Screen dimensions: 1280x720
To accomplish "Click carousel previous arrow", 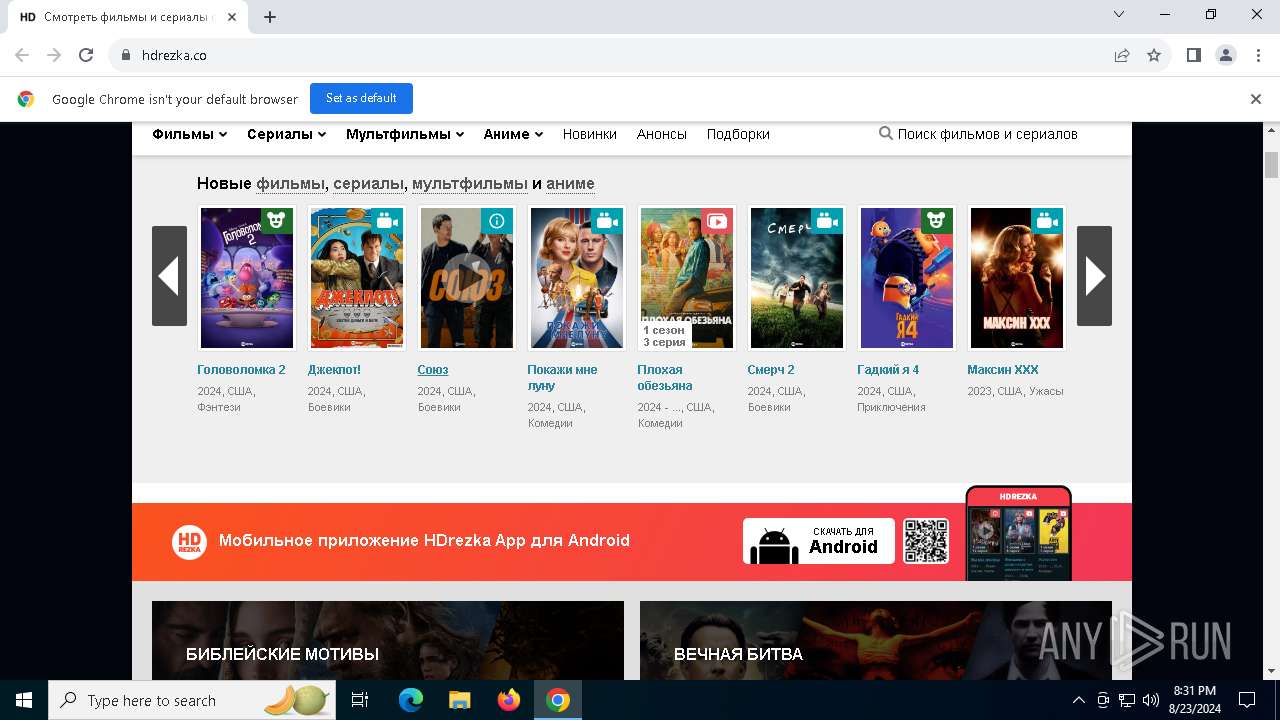I will [x=169, y=276].
